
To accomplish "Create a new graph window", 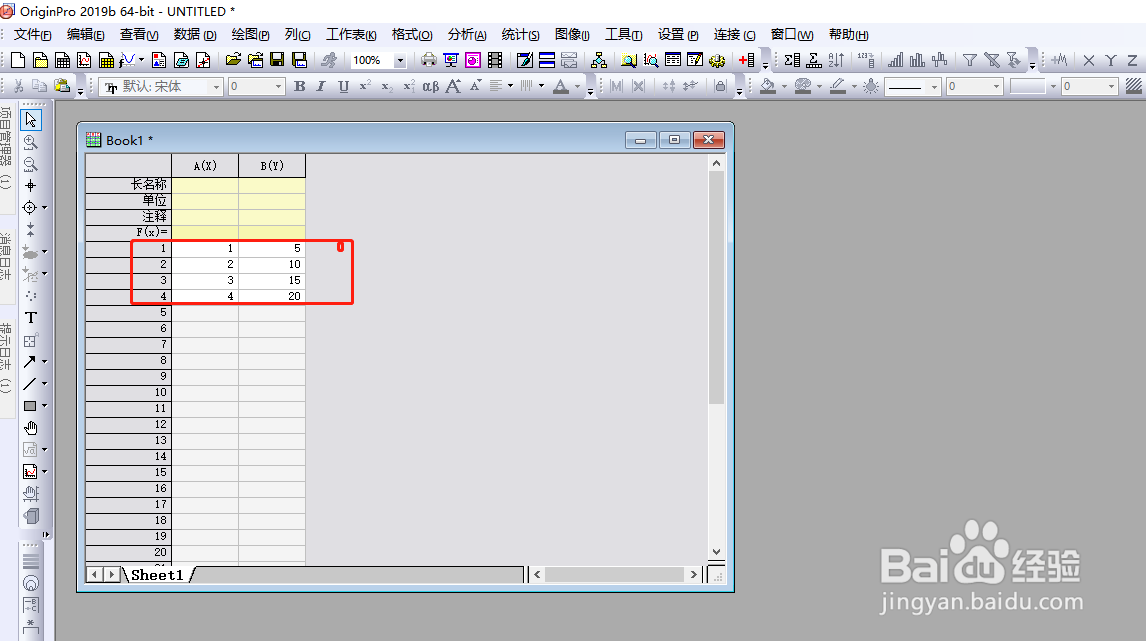I will point(84,60).
